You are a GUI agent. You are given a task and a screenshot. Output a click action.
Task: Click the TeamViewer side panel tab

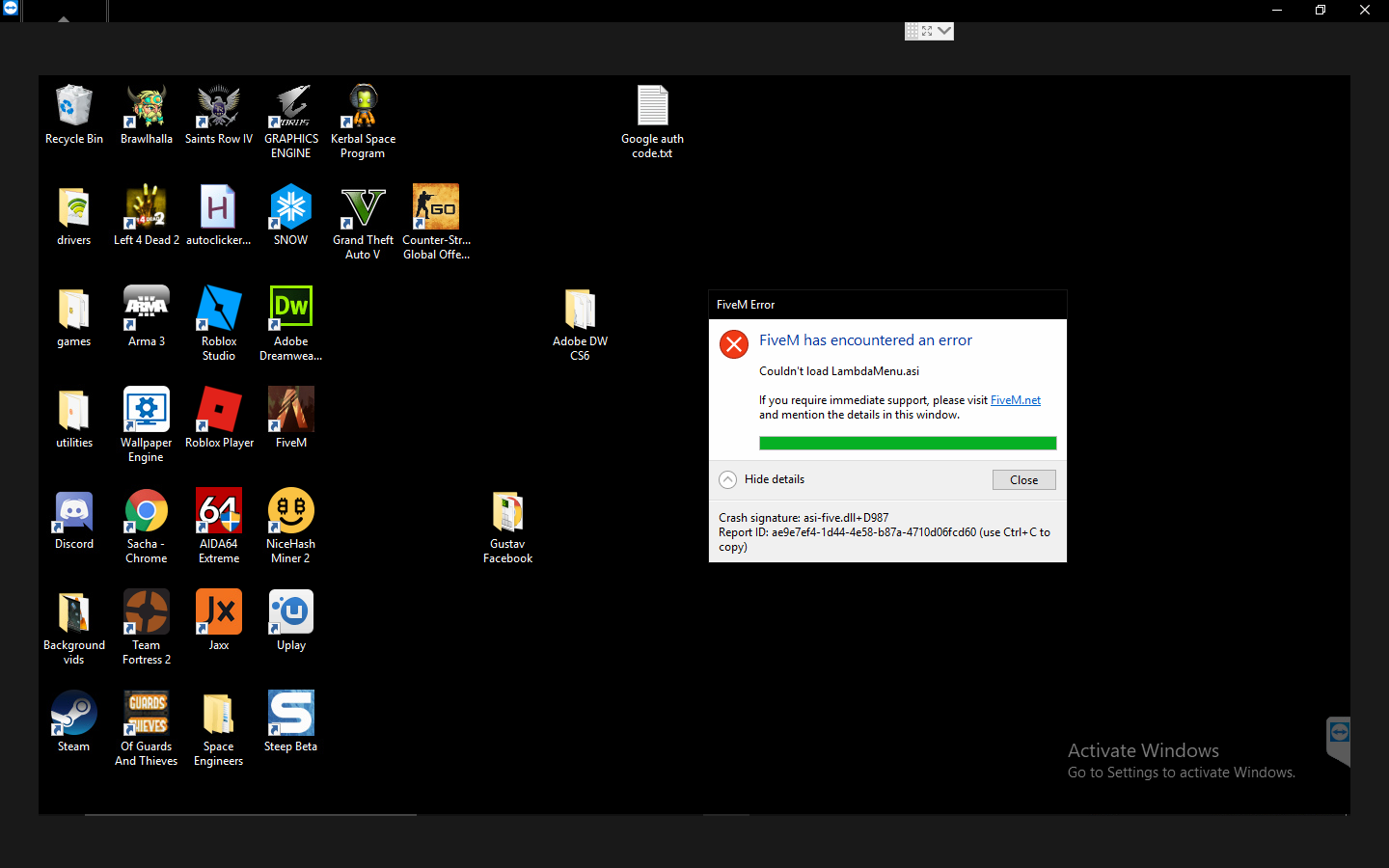(1338, 741)
